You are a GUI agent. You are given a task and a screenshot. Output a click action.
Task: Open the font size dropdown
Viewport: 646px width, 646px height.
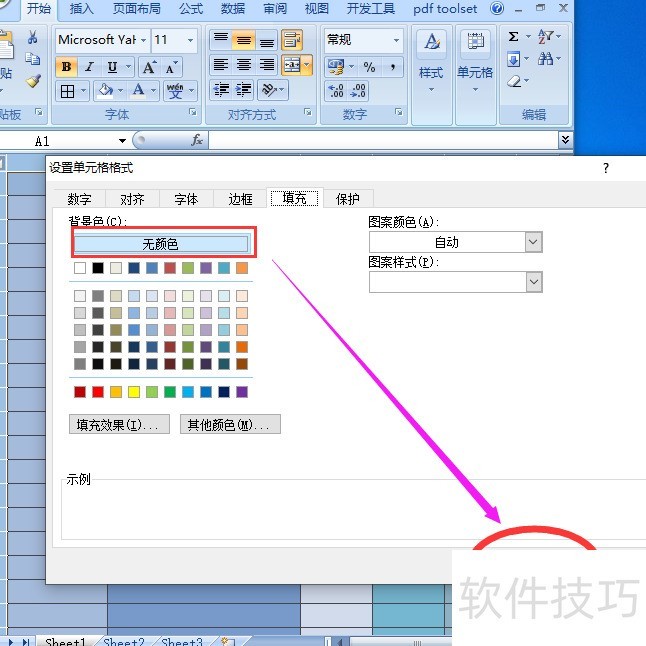[190, 40]
